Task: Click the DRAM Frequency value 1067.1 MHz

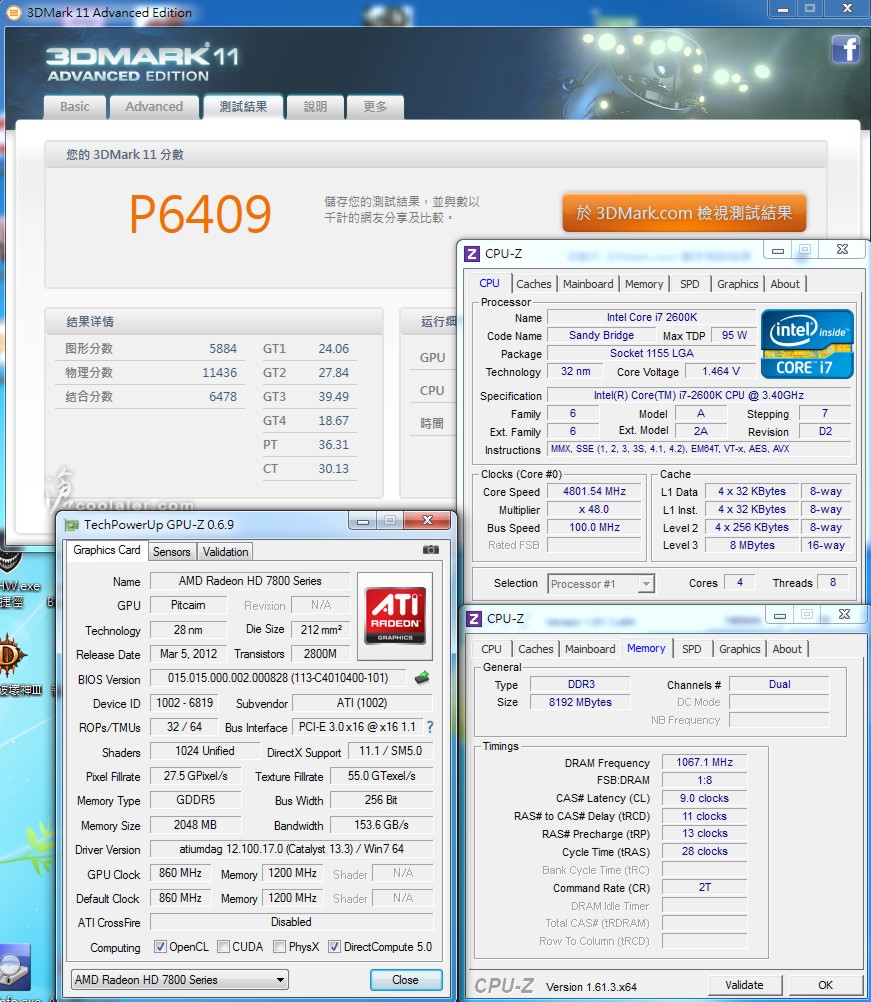Action: click(x=704, y=762)
